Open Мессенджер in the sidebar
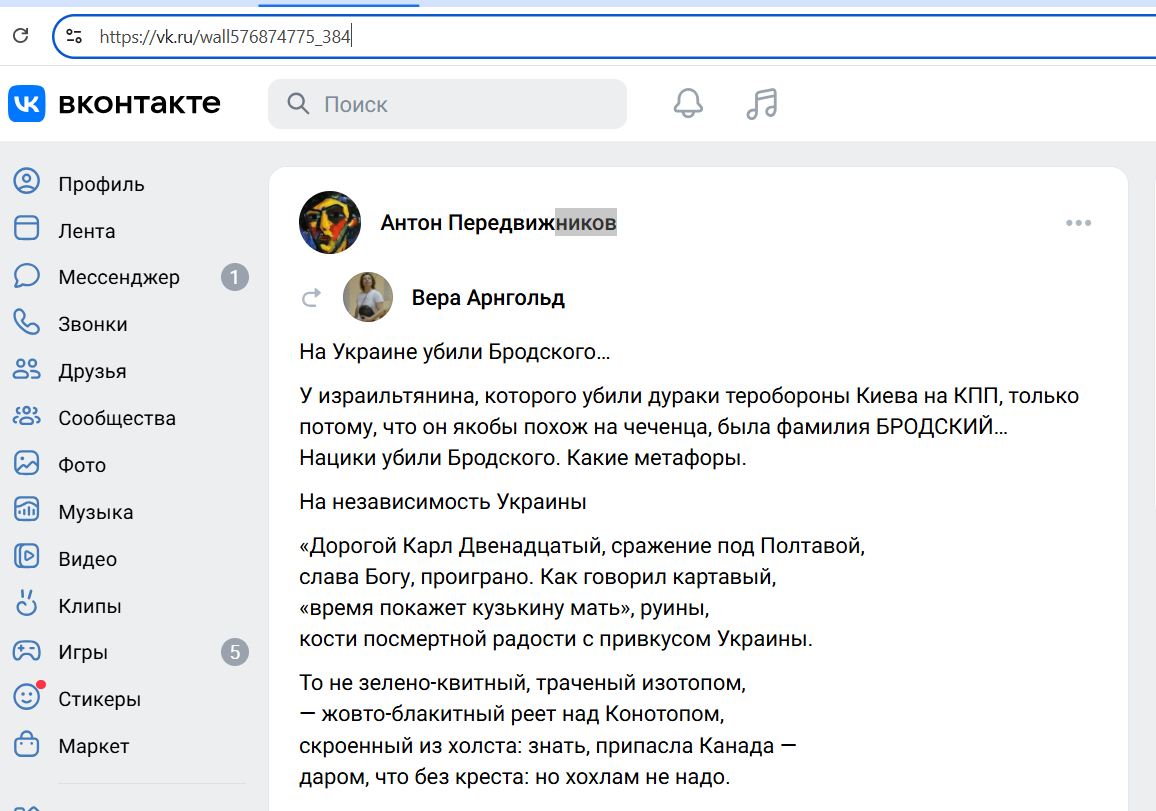 [119, 277]
